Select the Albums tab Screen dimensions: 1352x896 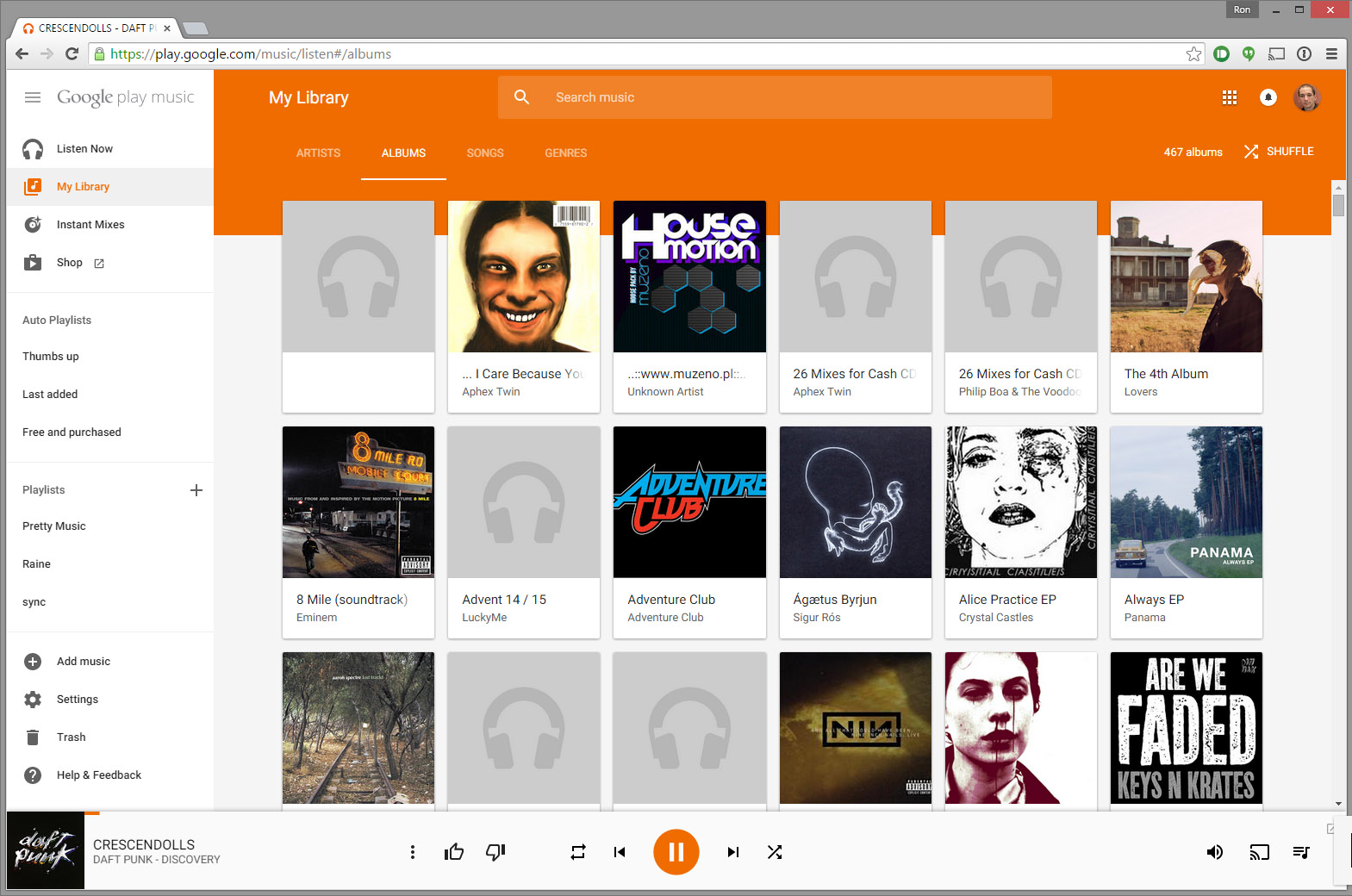pyautogui.click(x=403, y=153)
